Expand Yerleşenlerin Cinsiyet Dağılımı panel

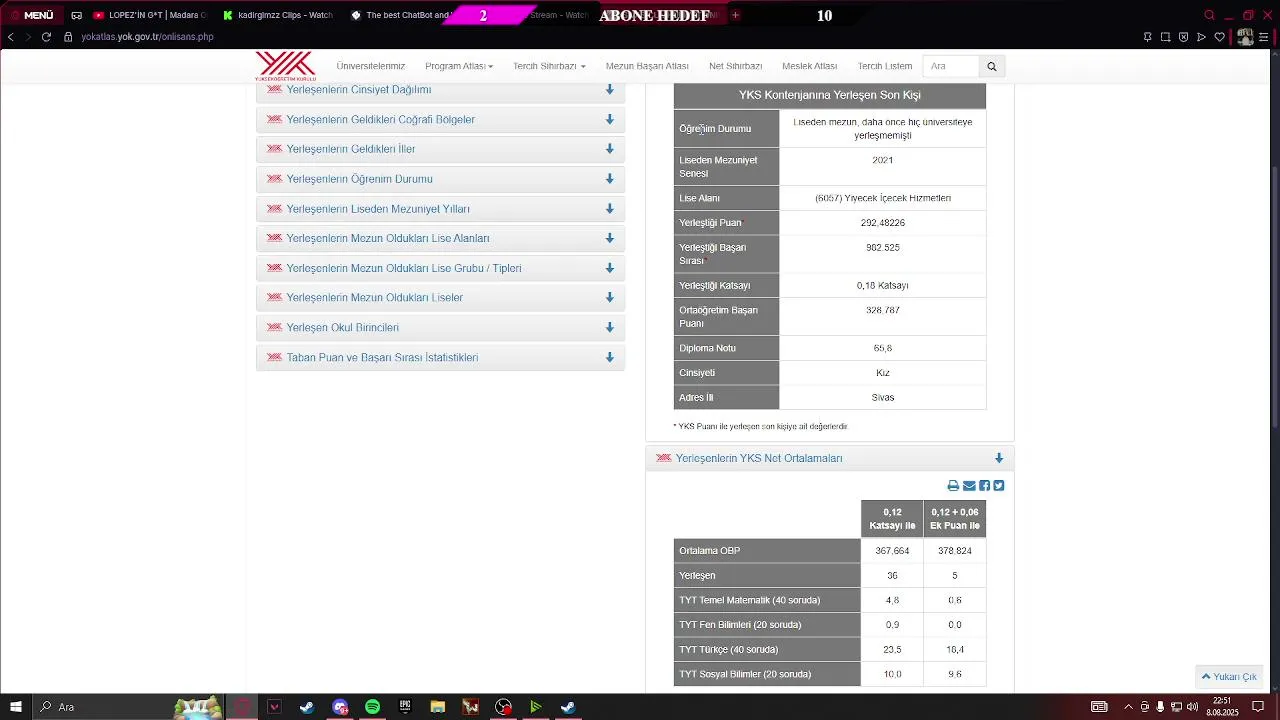pos(441,90)
